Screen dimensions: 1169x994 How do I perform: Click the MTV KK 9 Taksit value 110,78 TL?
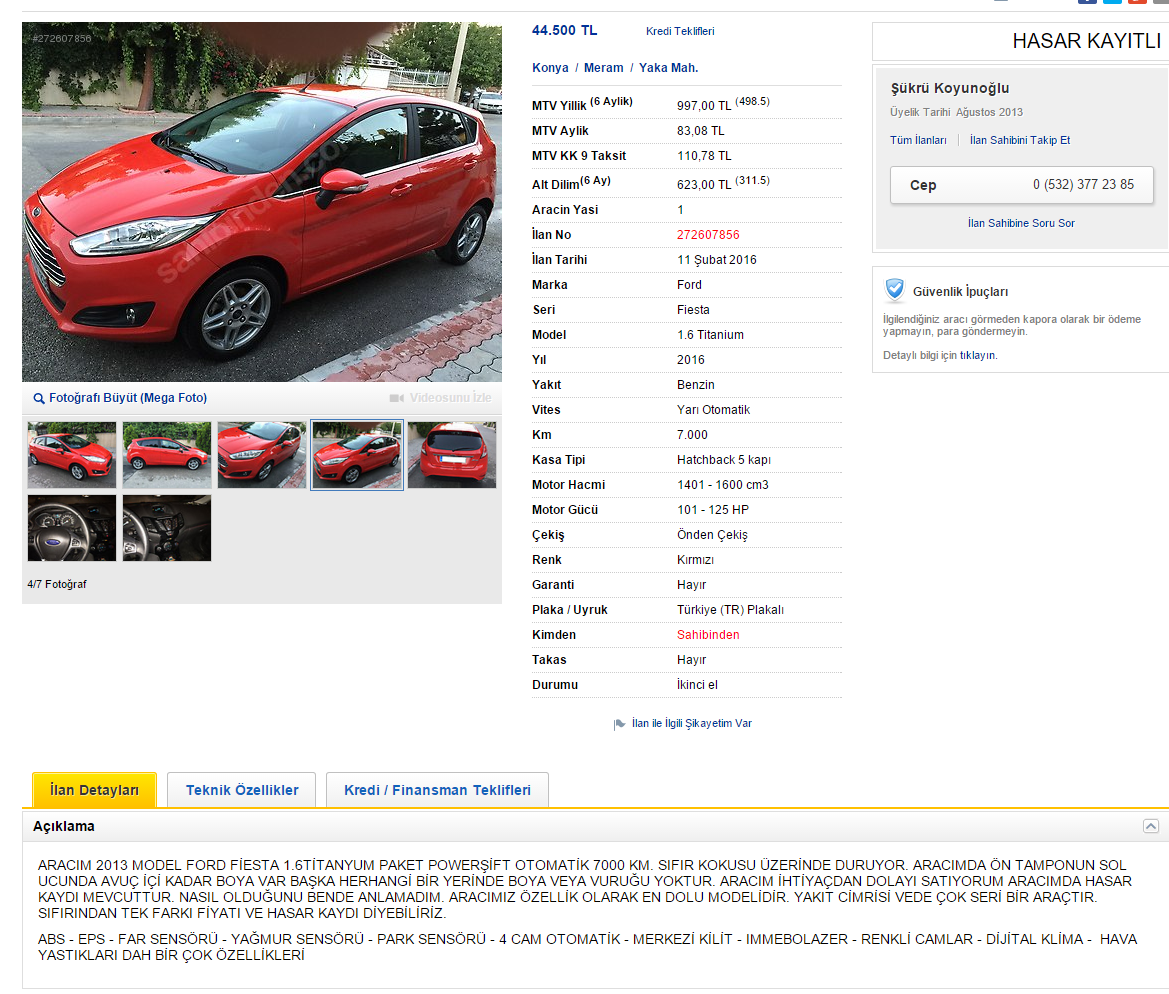coord(704,156)
